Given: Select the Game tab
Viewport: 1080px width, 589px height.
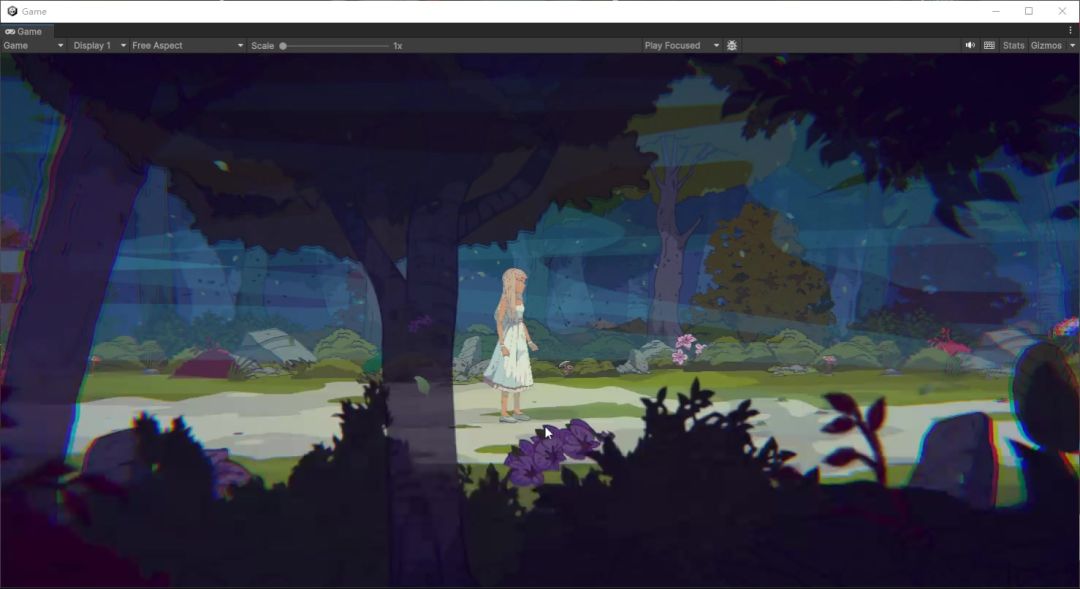Looking at the screenshot, I should (24, 32).
